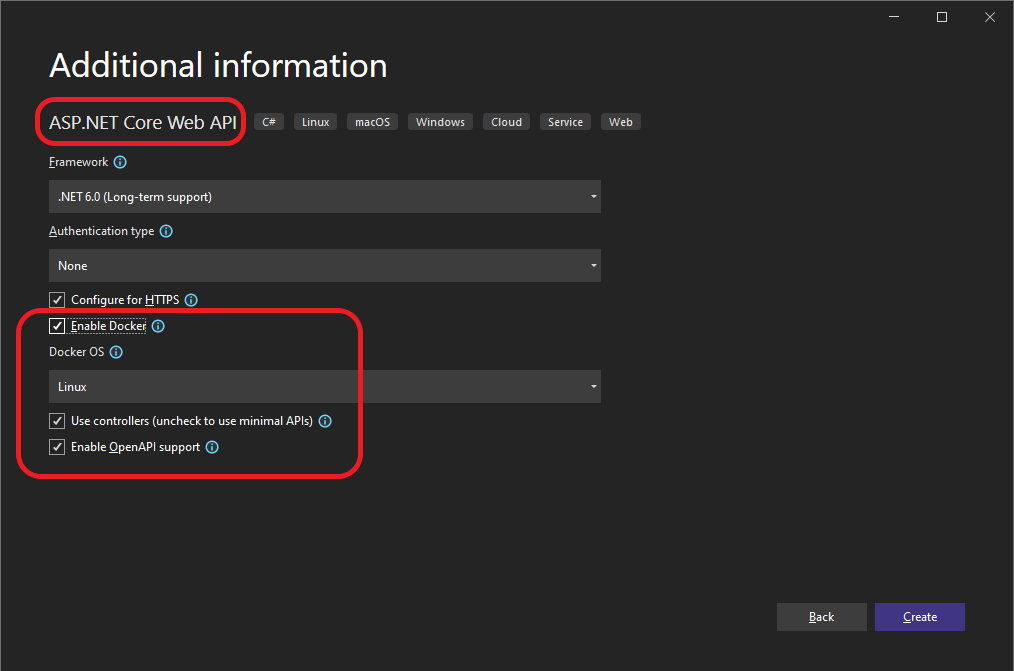Select the Cloud tag
1014x671 pixels.
[505, 121]
